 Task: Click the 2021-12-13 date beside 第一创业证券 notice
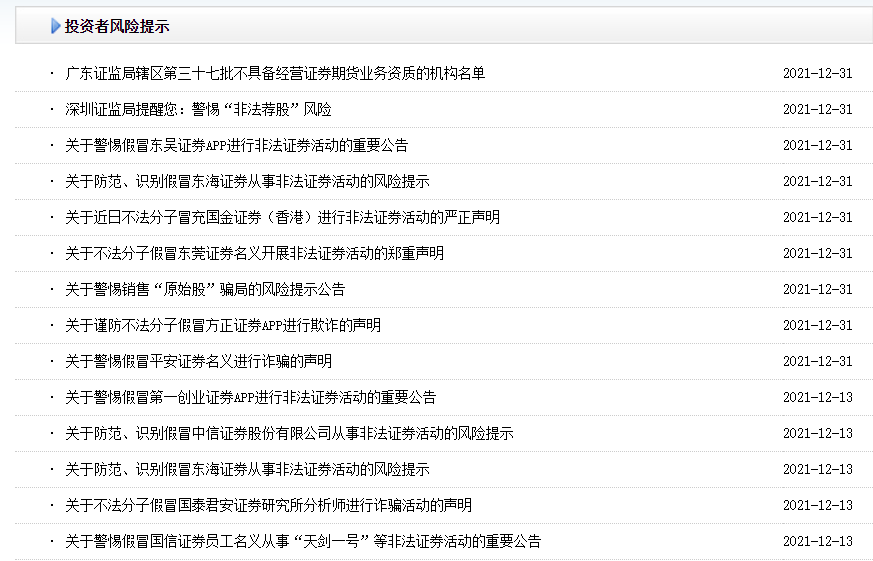coord(817,397)
